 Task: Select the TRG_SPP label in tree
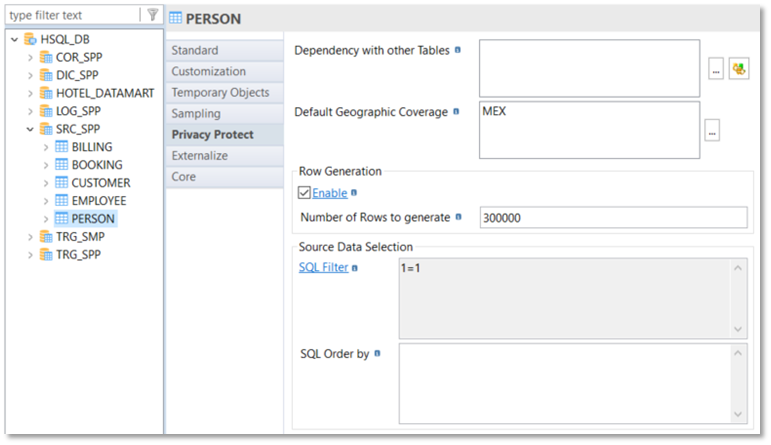pos(78,255)
